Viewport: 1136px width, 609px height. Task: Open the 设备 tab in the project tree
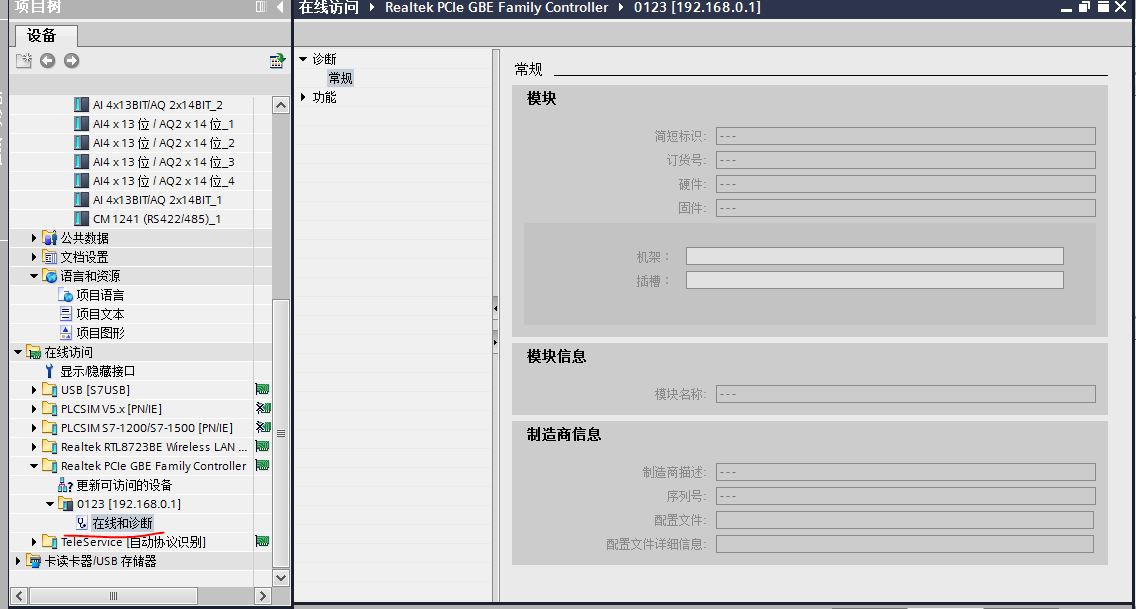tap(45, 35)
